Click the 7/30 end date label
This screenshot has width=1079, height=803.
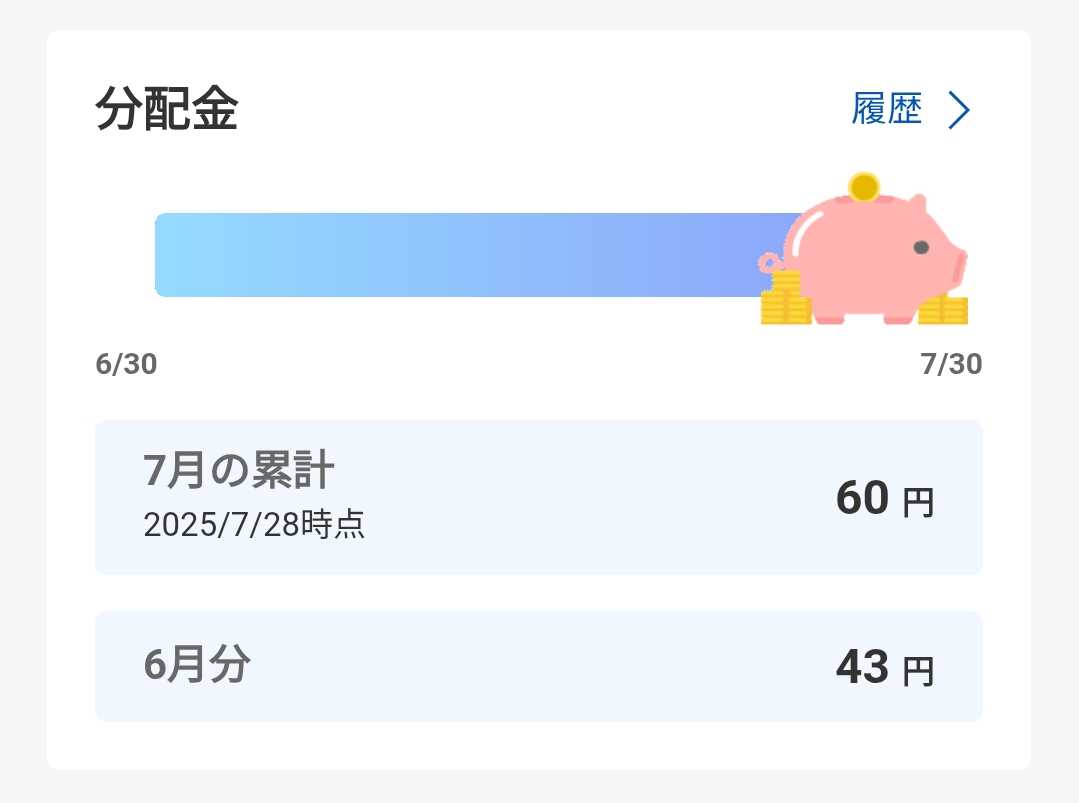pos(951,364)
